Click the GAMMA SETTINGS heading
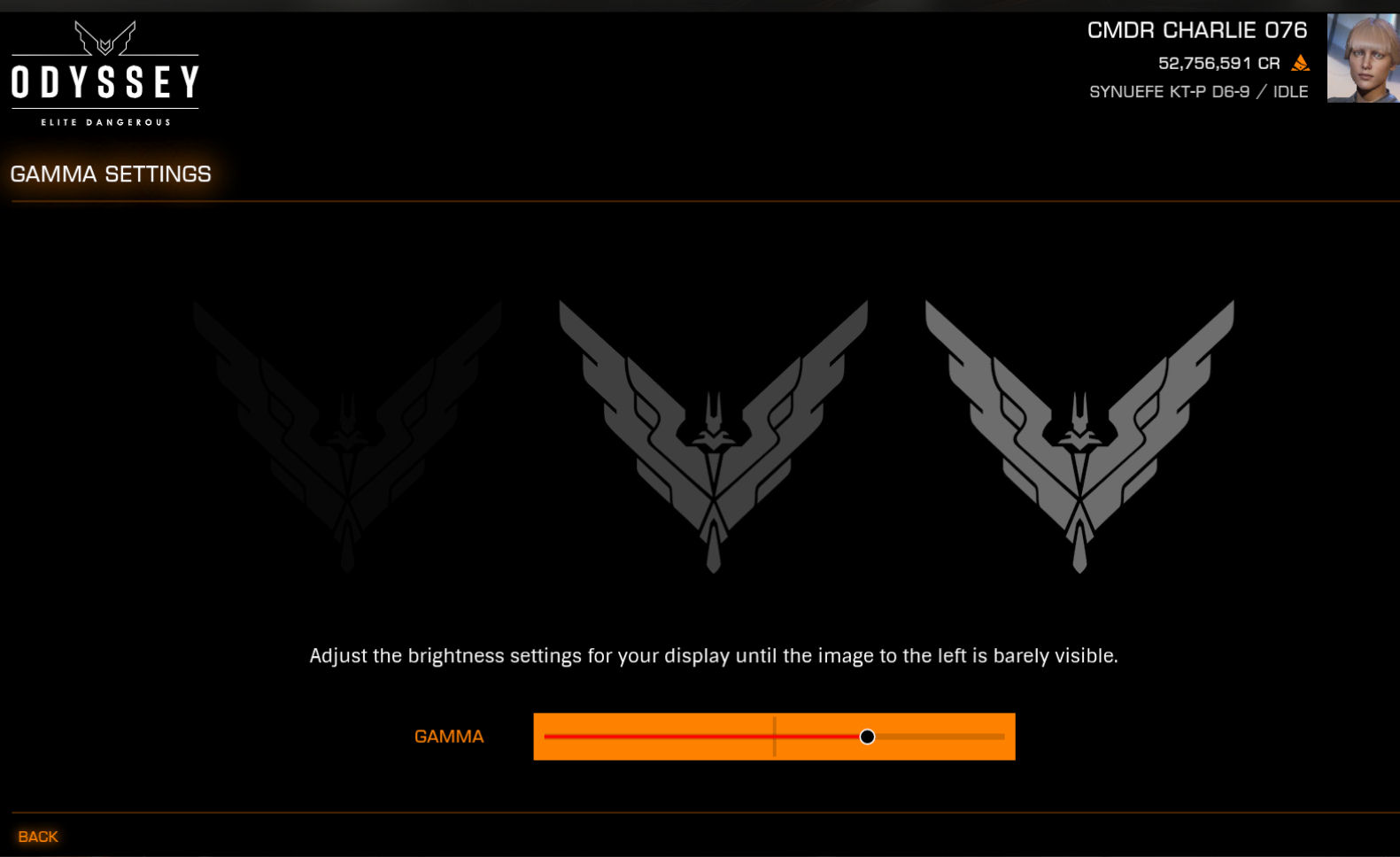1400x857 pixels. click(111, 174)
